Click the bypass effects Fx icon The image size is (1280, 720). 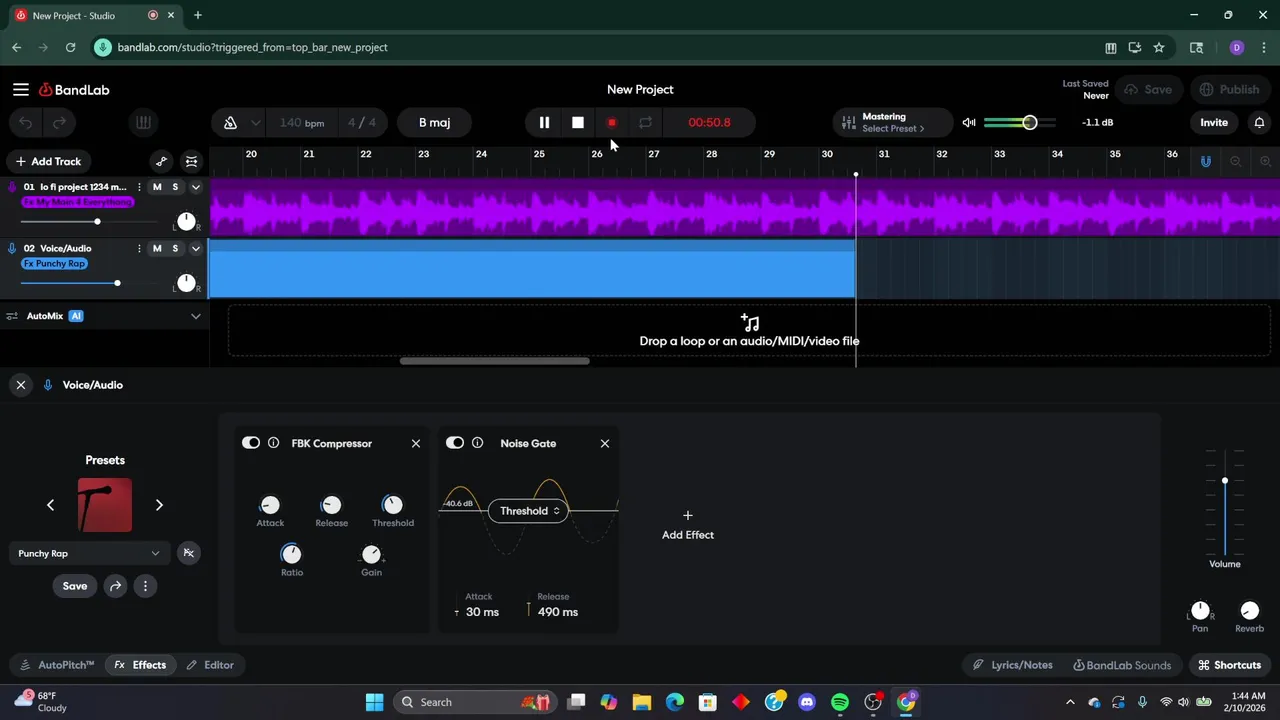188,553
